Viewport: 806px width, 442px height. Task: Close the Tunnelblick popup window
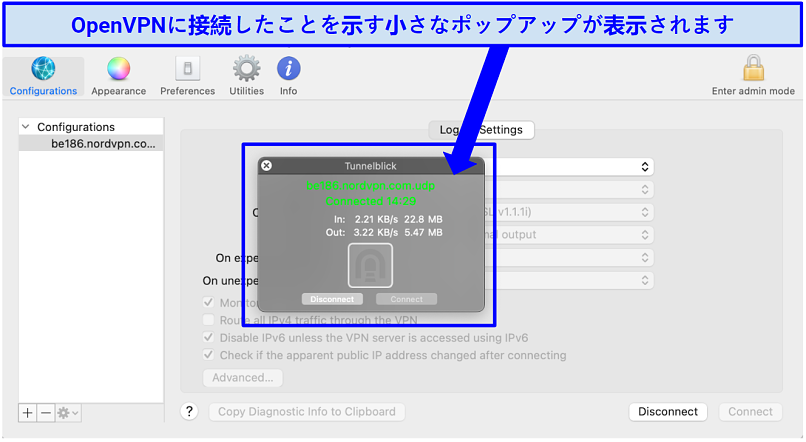[x=266, y=165]
